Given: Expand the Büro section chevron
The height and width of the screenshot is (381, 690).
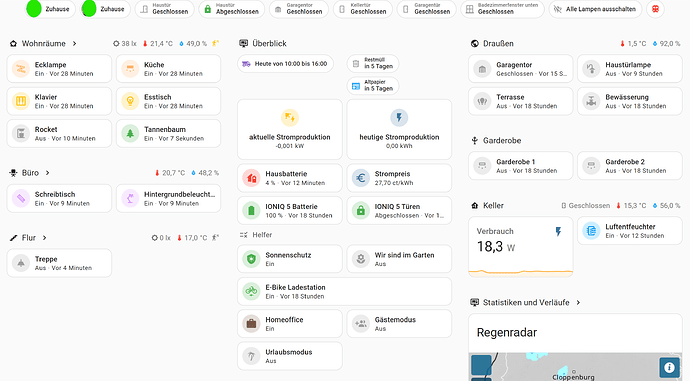Looking at the screenshot, I should [x=47, y=173].
